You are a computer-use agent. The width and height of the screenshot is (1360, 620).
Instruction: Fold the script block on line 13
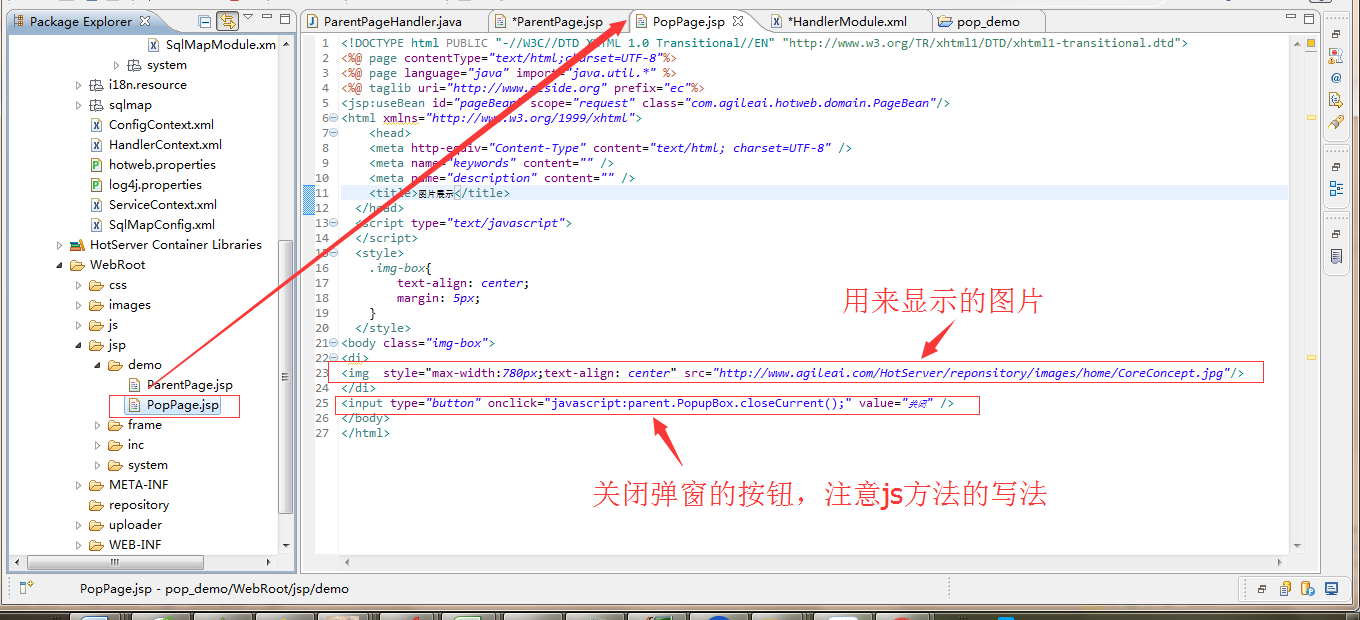coord(333,223)
